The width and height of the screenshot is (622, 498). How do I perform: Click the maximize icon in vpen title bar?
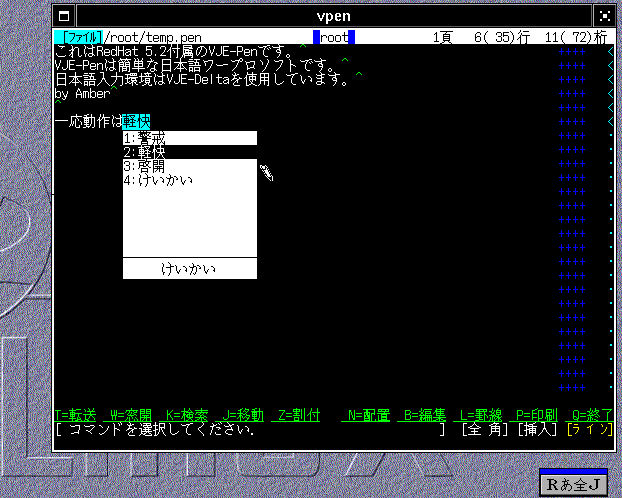(604, 16)
